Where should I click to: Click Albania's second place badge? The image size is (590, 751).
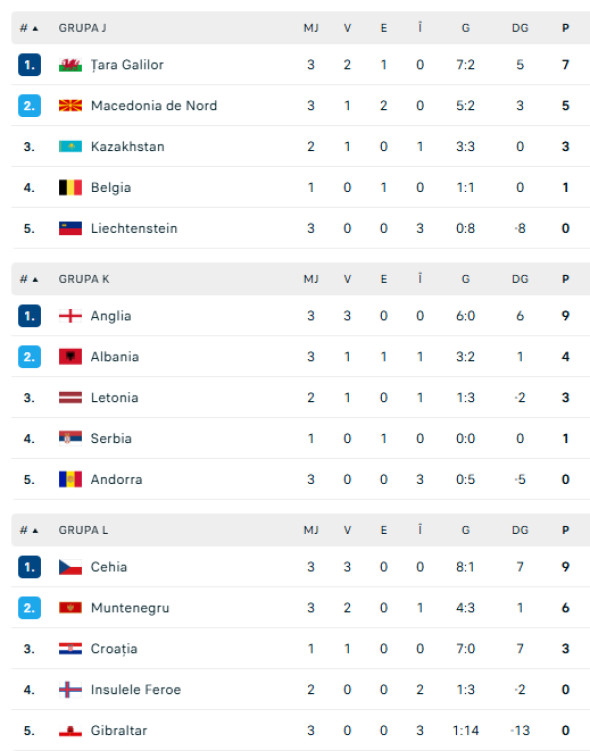click(29, 357)
